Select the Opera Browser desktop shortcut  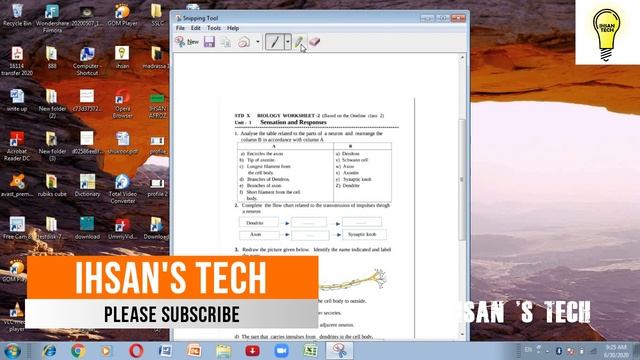pos(122,104)
